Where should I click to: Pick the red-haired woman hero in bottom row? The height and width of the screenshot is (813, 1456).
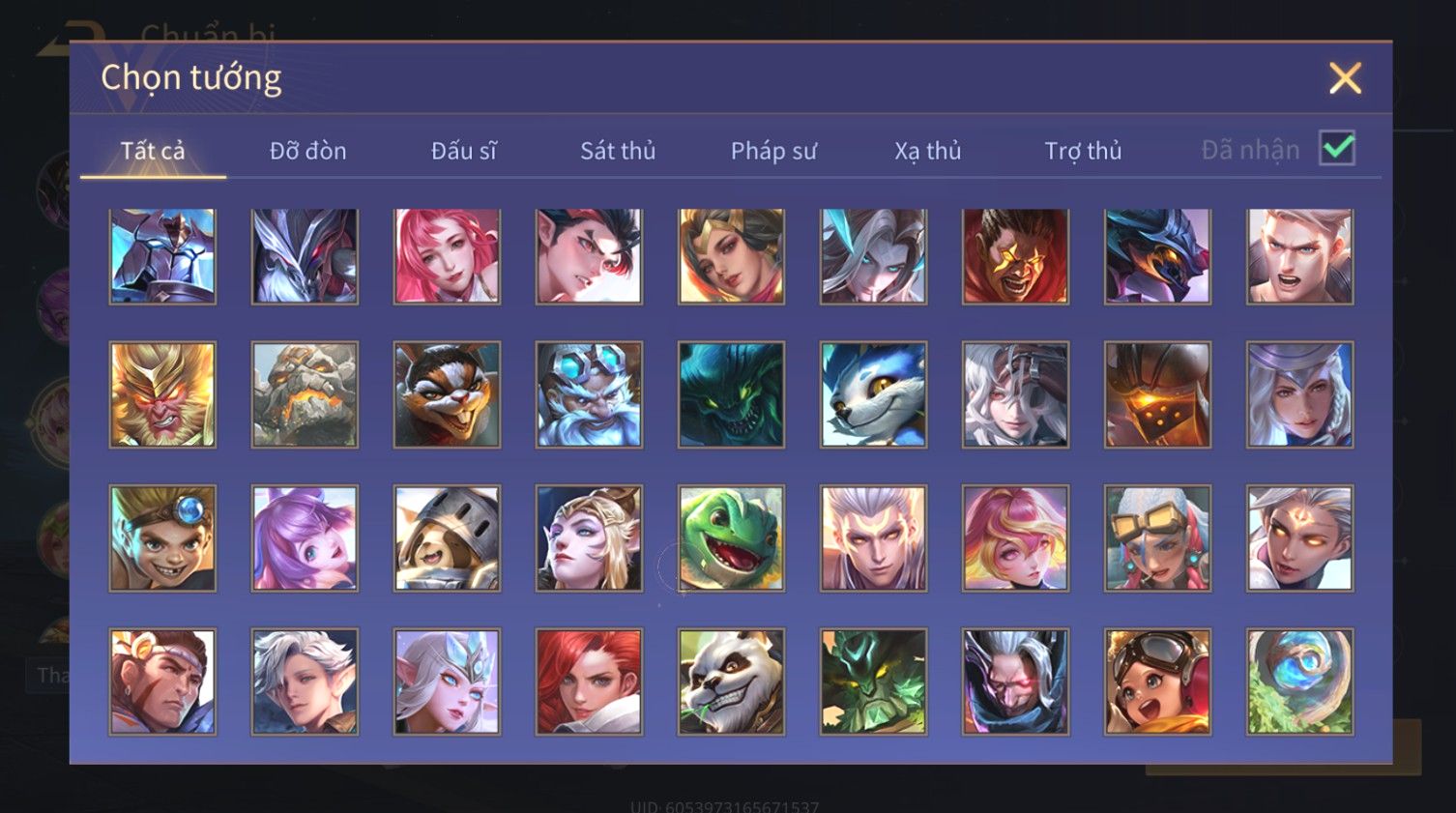coord(589,682)
